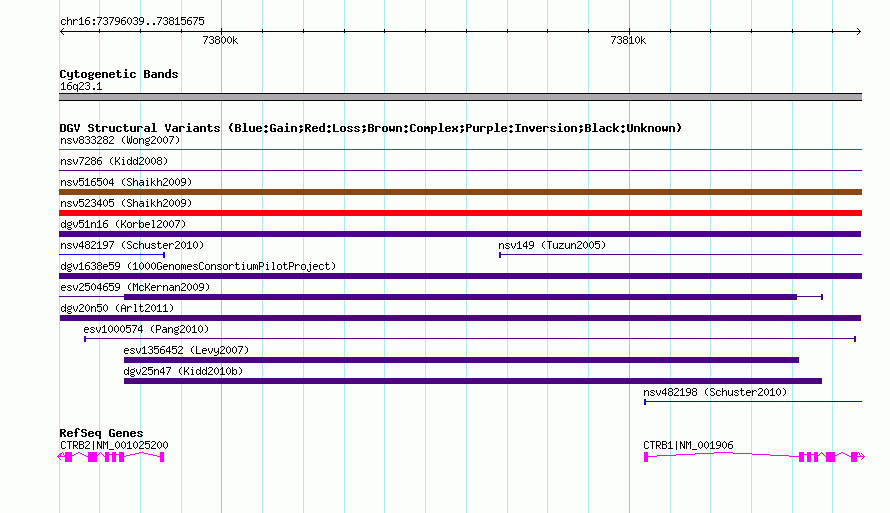Click the nsv149 (Tuzun2005) label
The image size is (890, 513).
pyautogui.click(x=552, y=245)
